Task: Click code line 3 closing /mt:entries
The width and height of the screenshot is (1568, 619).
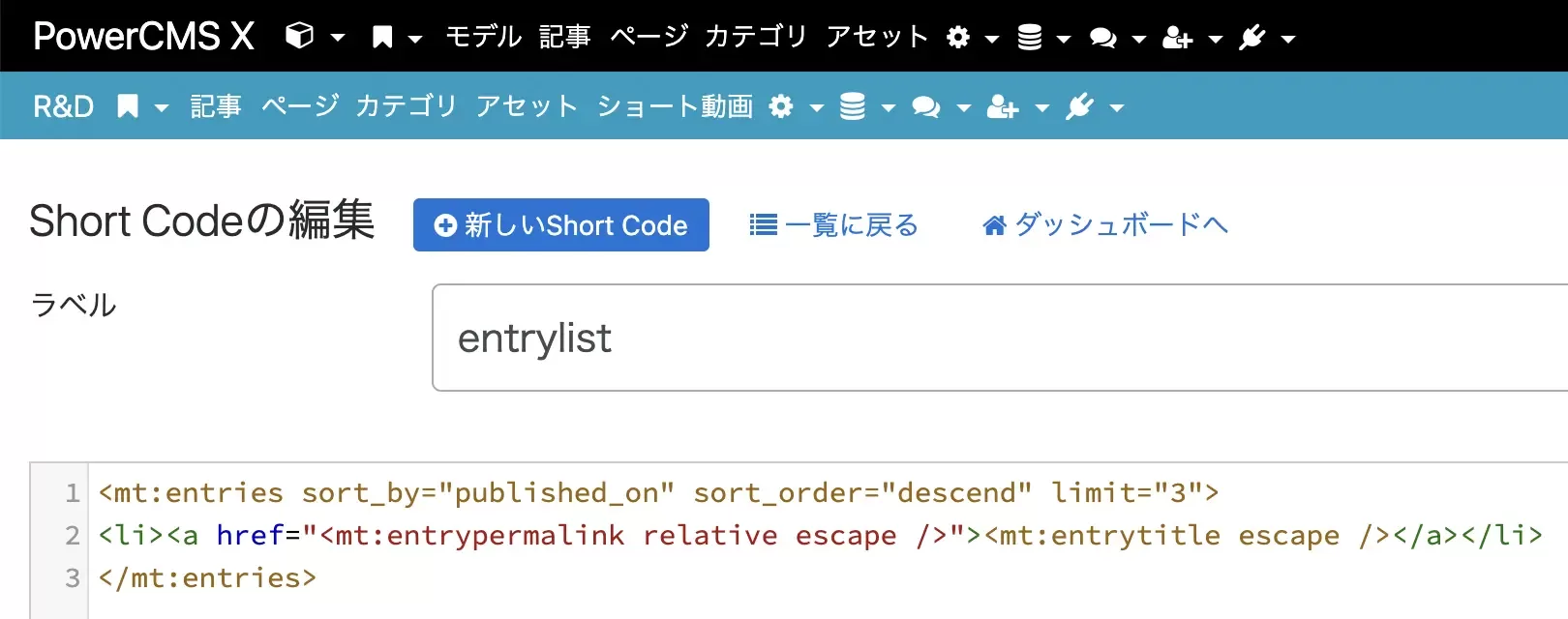Action: coord(207,578)
